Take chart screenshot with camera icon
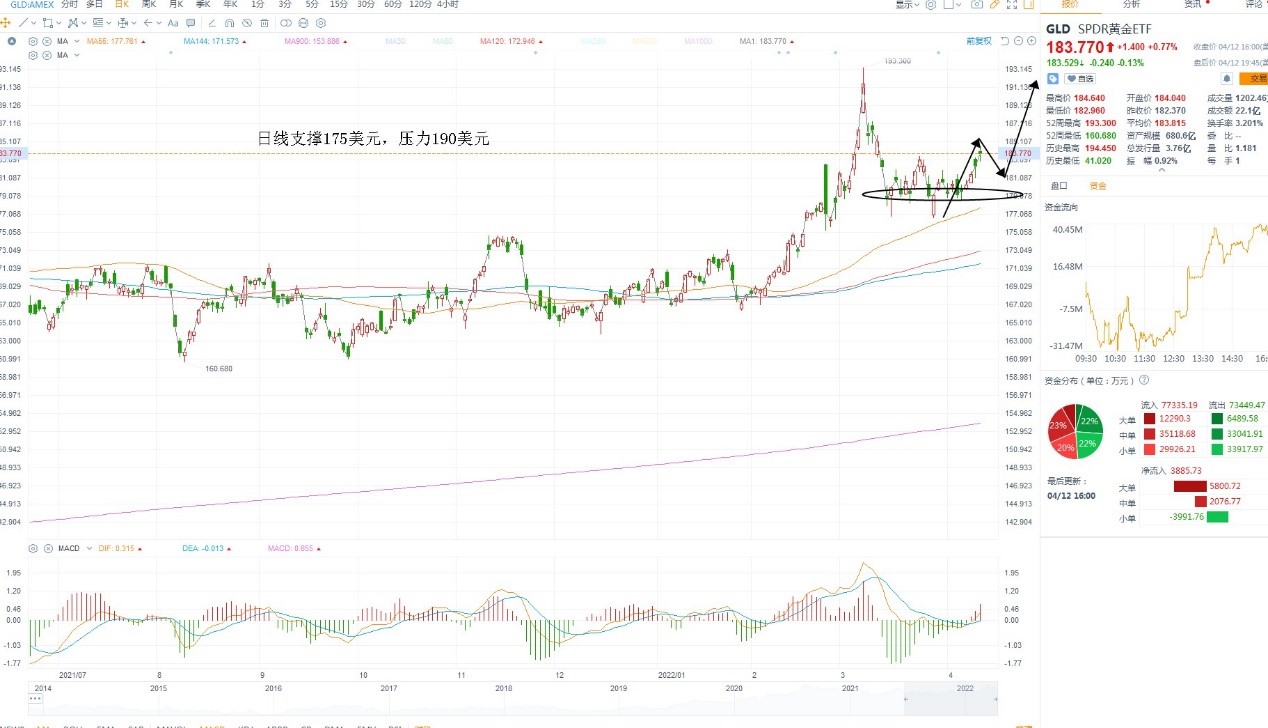 [977, 4]
